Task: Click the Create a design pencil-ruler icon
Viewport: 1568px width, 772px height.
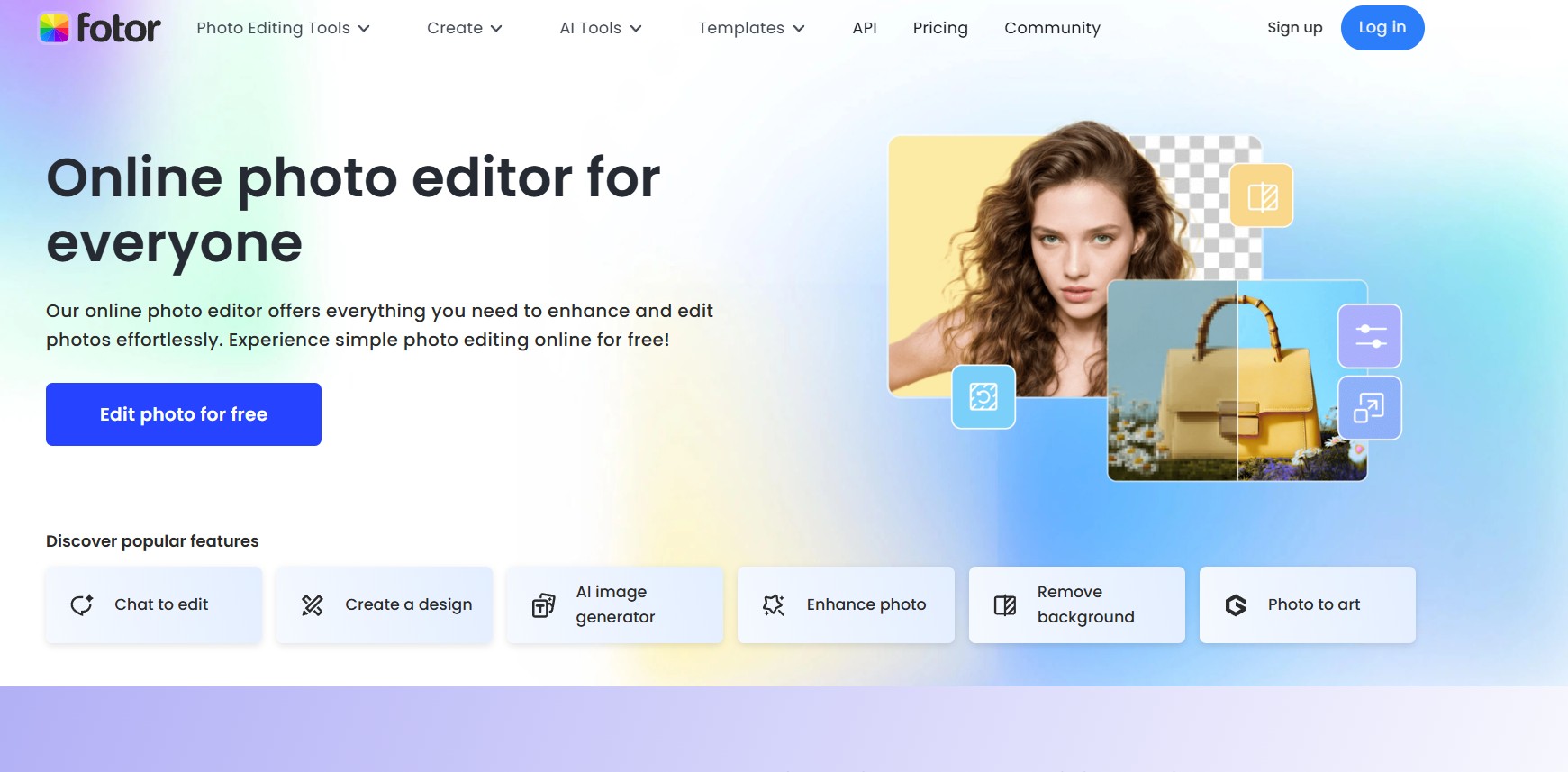Action: click(313, 605)
